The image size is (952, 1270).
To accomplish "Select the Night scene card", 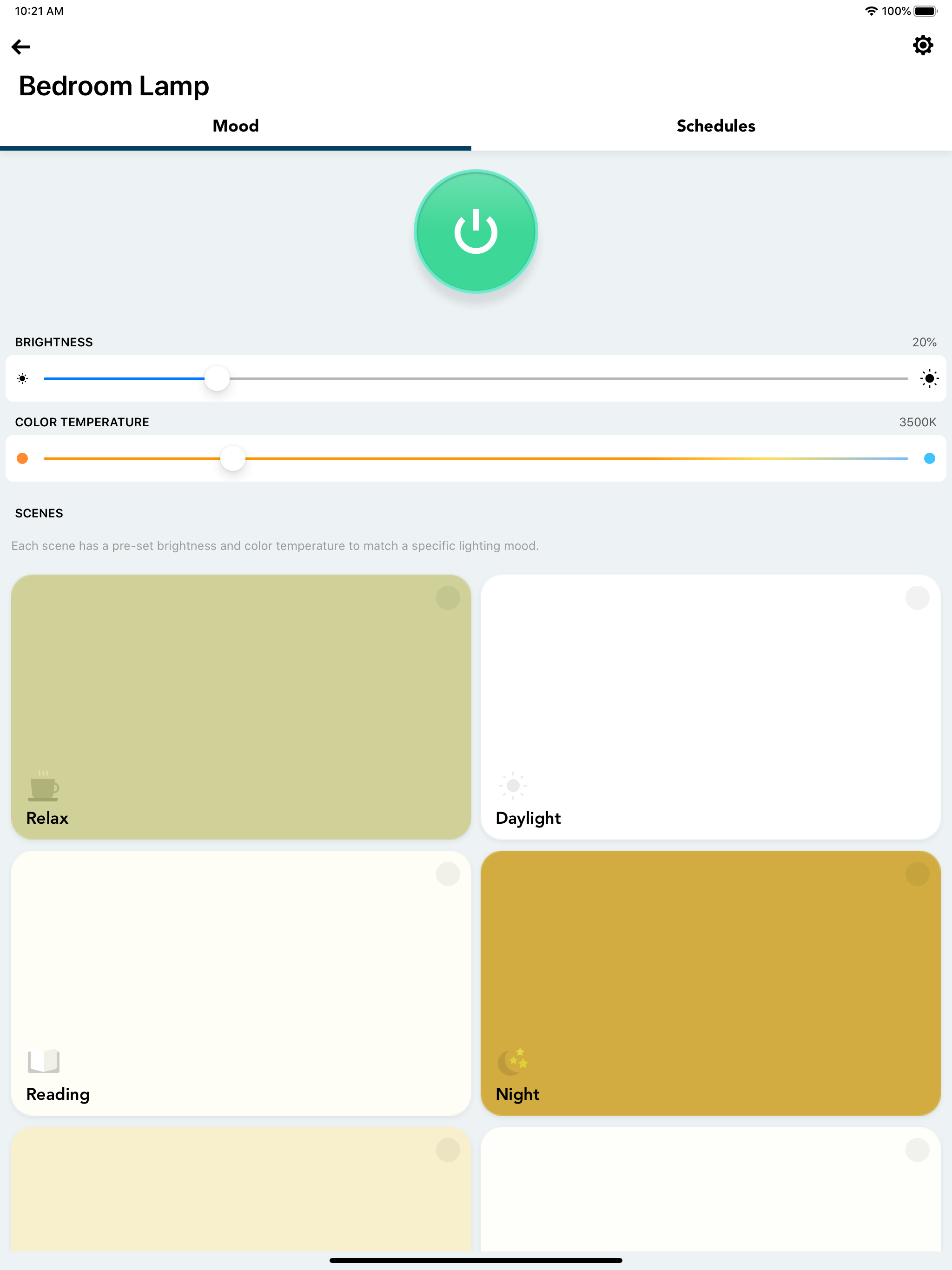I will coord(710,983).
